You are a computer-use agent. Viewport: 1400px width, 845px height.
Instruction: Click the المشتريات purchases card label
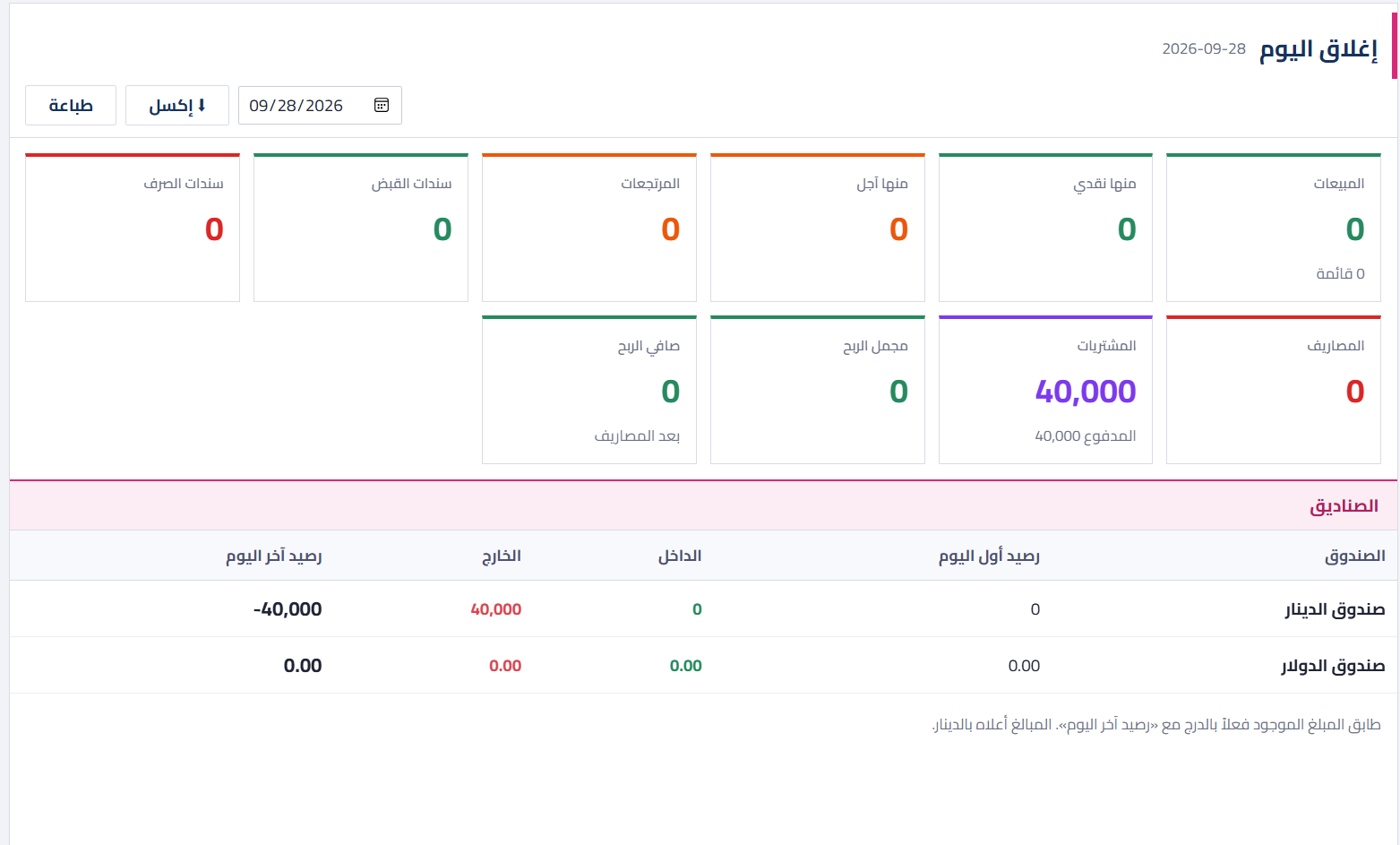(x=1106, y=346)
